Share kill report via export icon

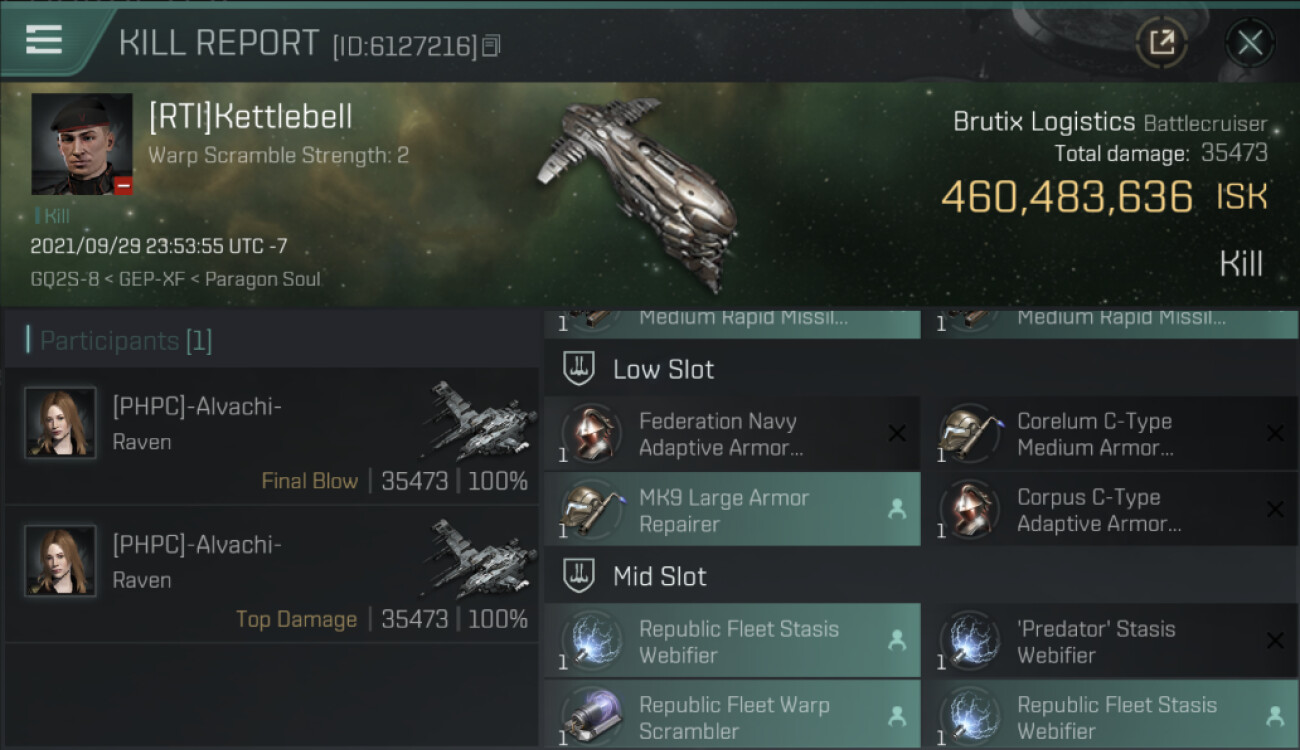[x=1161, y=42]
